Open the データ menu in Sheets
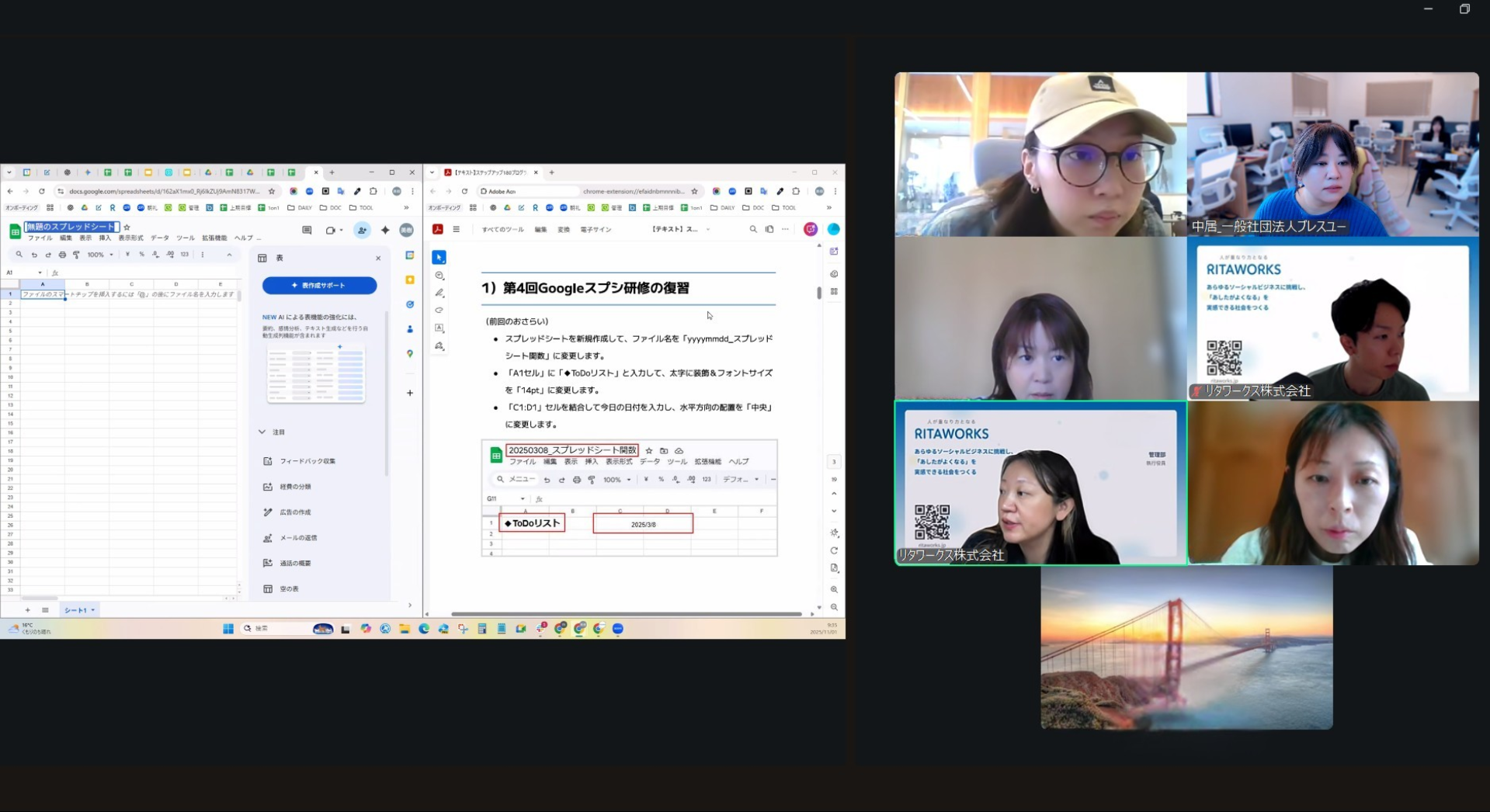The image size is (1490, 812). click(x=159, y=238)
